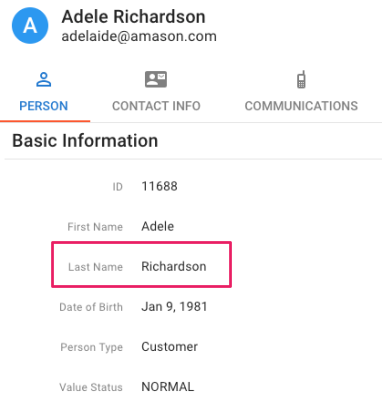This screenshot has width=382, height=412.
Task: Click the Person Type field label
Action: tap(92, 347)
